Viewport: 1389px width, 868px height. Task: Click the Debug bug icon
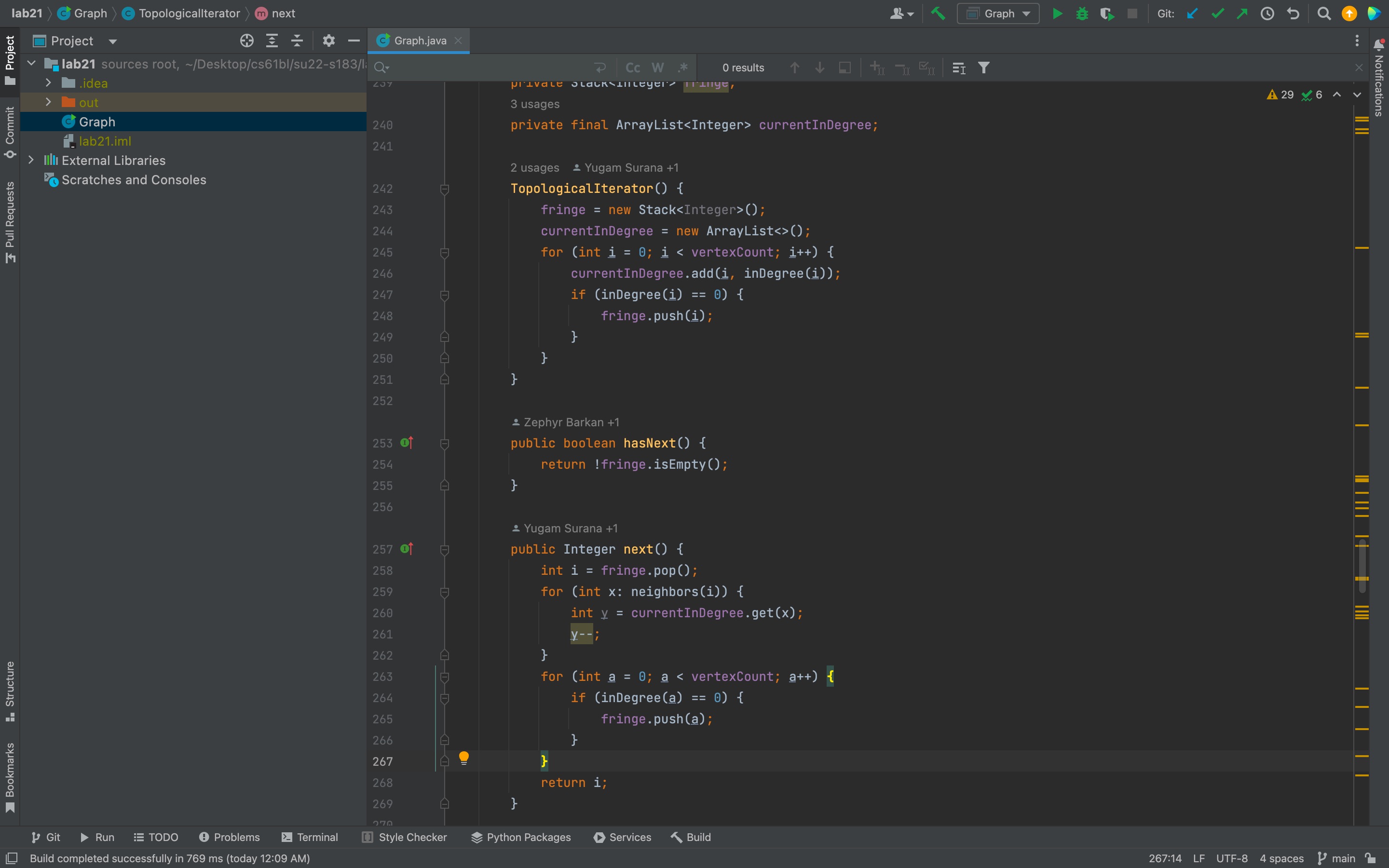pyautogui.click(x=1082, y=13)
